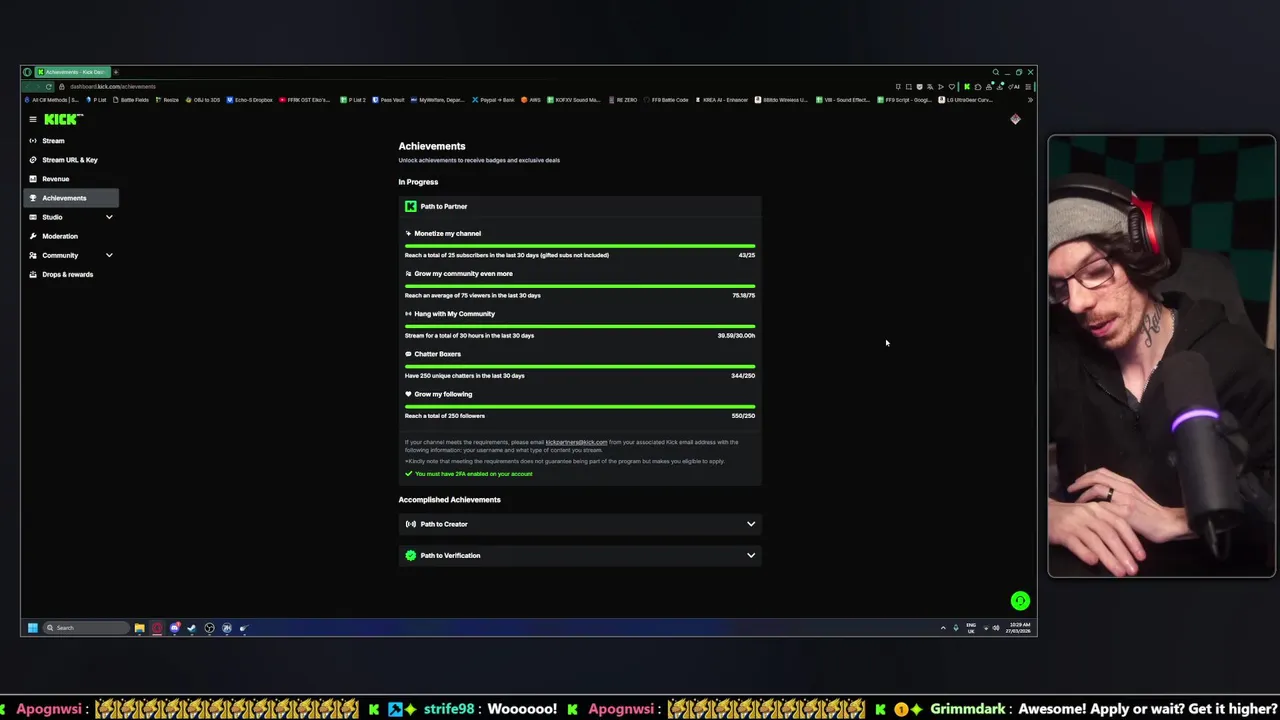Click the Hang with My Community icon
Screen dimensions: 1280x720
408,314
